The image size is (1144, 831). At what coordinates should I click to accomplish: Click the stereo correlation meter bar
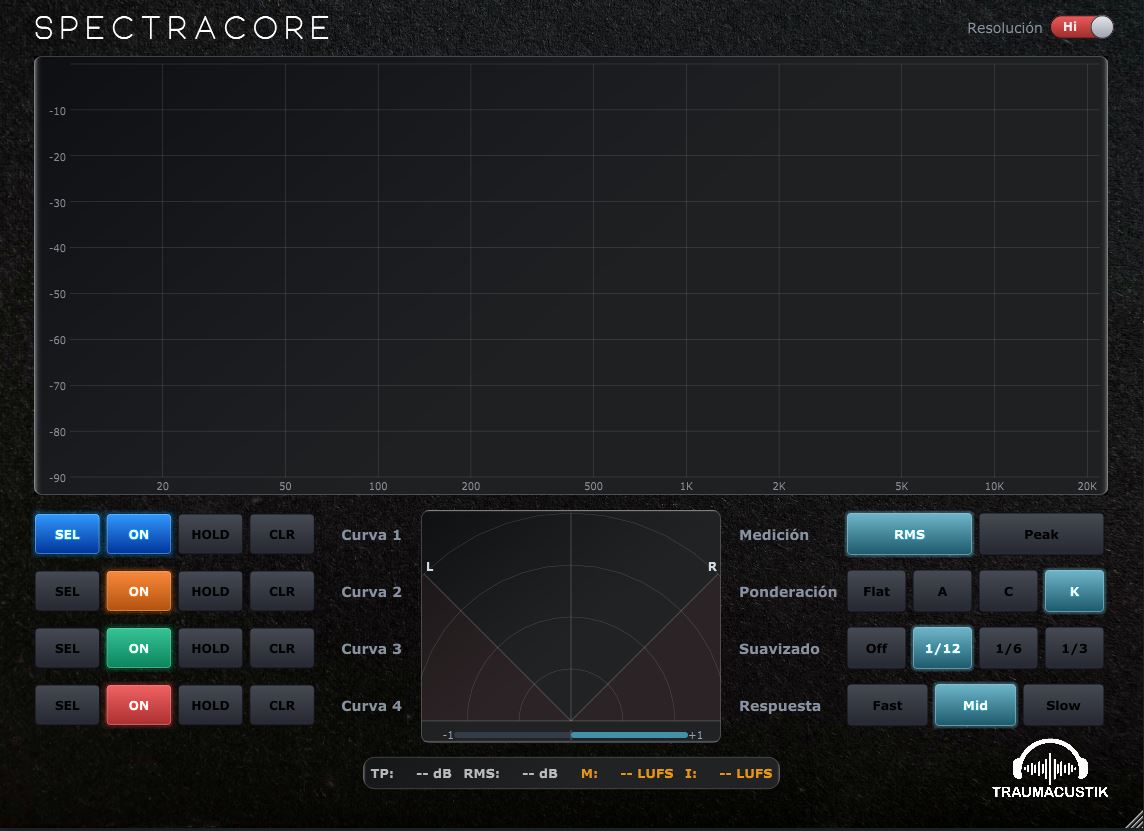pos(571,735)
